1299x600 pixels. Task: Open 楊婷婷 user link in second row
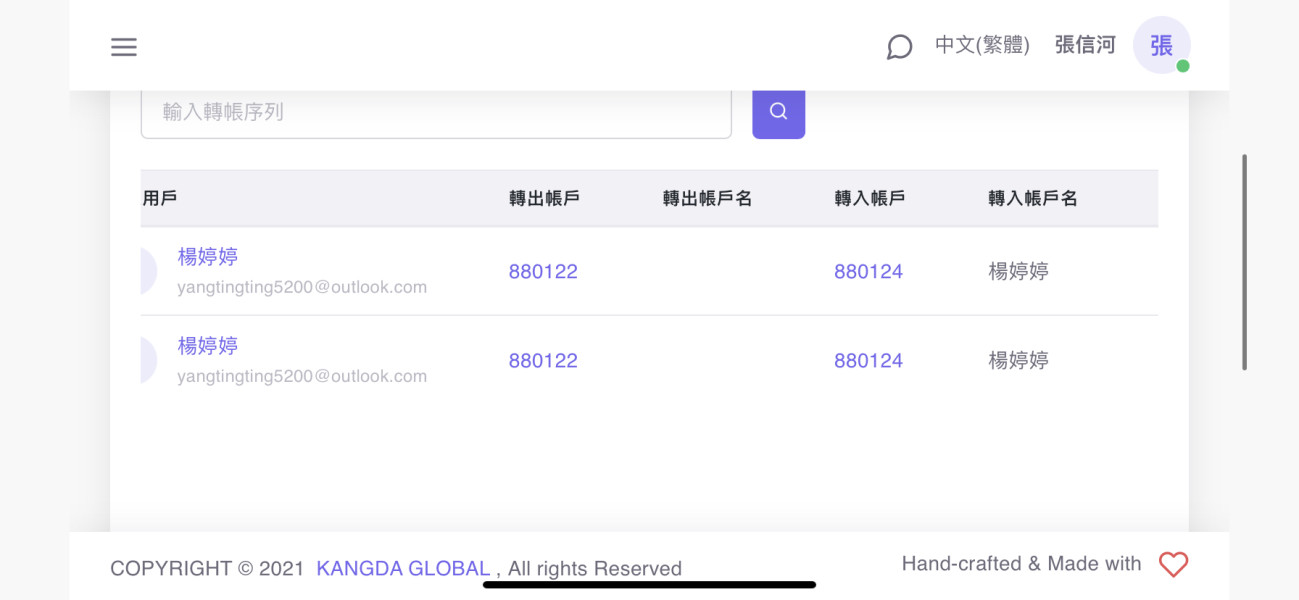pos(208,346)
